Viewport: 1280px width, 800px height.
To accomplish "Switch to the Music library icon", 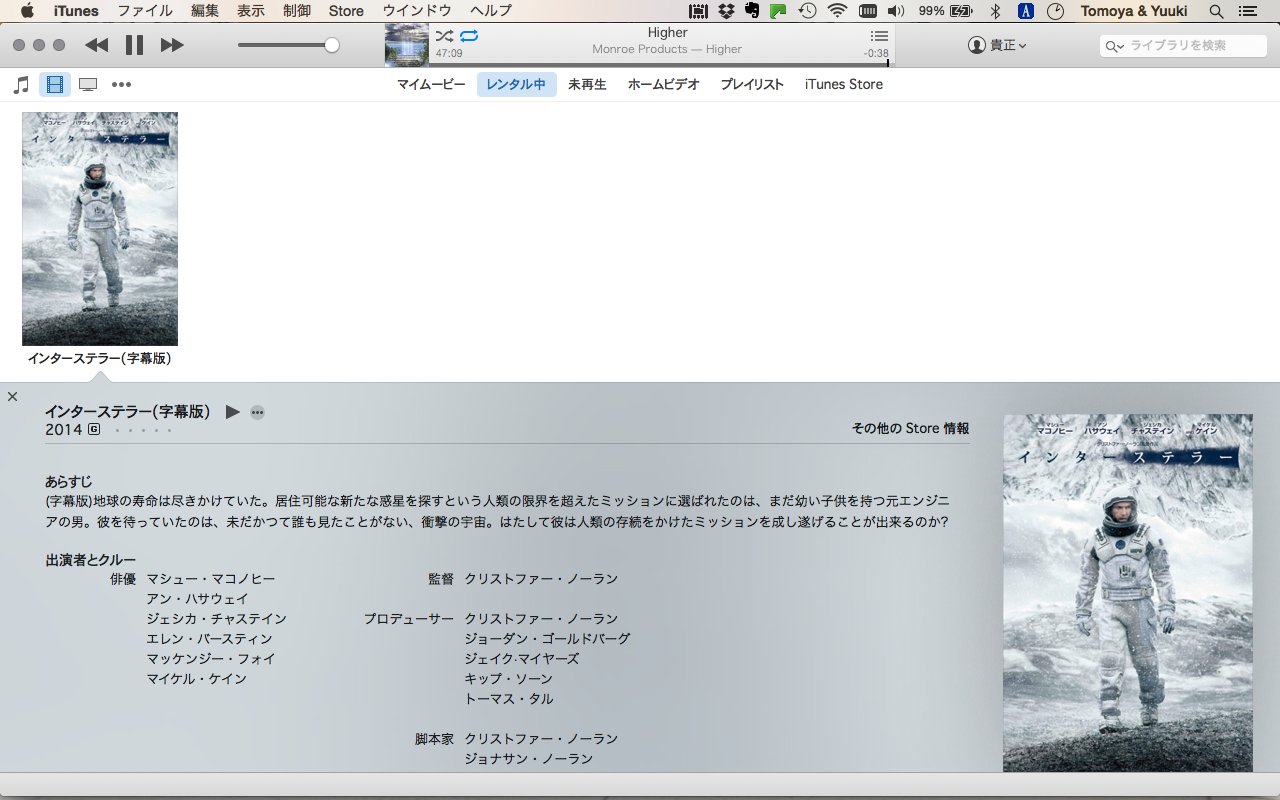I will [x=21, y=85].
